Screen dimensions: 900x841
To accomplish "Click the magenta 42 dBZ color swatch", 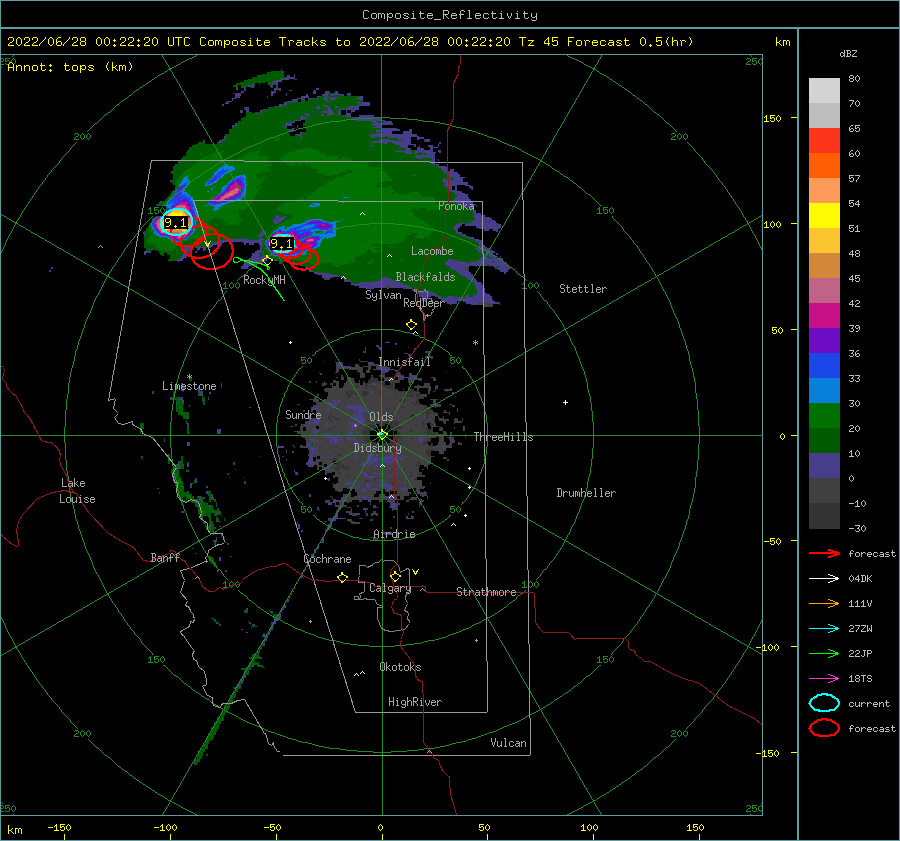I will pos(824,316).
